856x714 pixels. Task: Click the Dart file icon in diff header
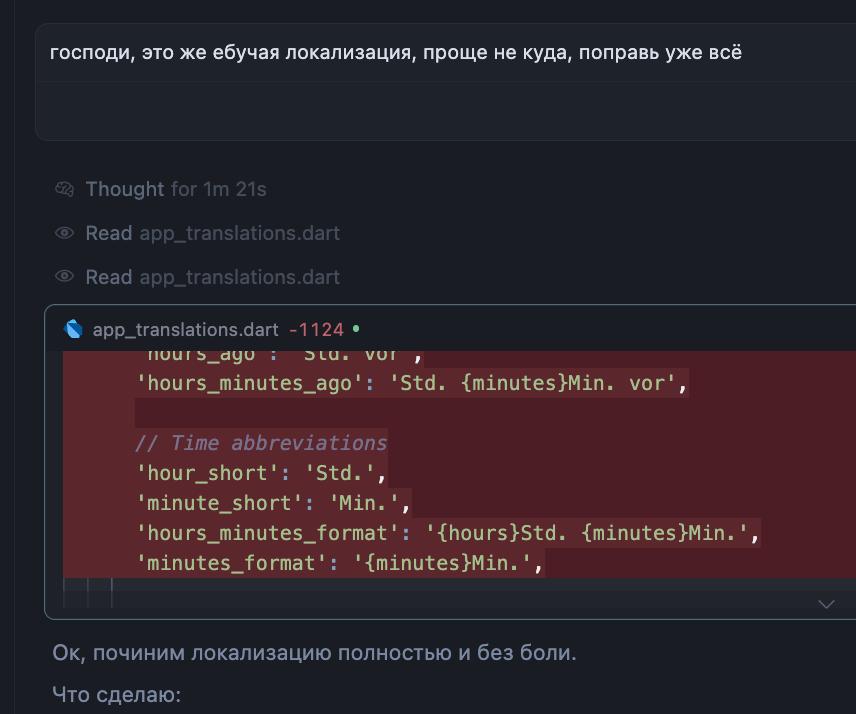coord(73,329)
